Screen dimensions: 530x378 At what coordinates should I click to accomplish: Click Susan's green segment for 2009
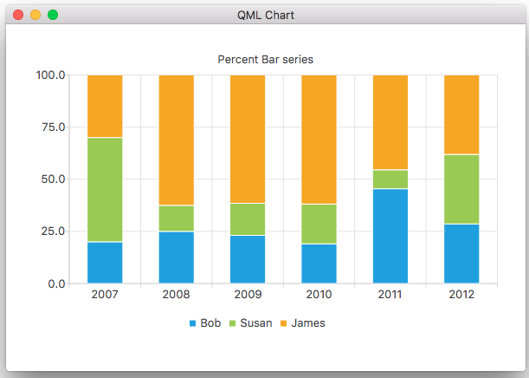(x=248, y=219)
